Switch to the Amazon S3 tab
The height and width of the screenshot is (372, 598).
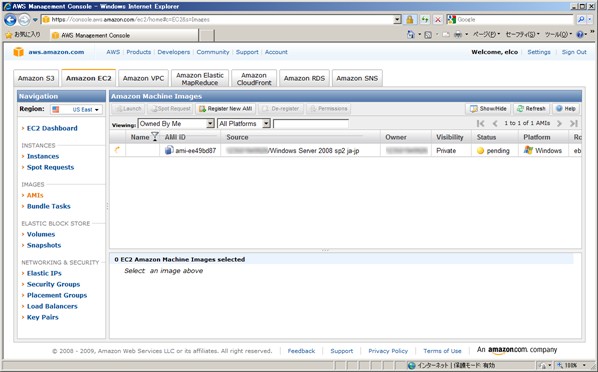pos(36,78)
